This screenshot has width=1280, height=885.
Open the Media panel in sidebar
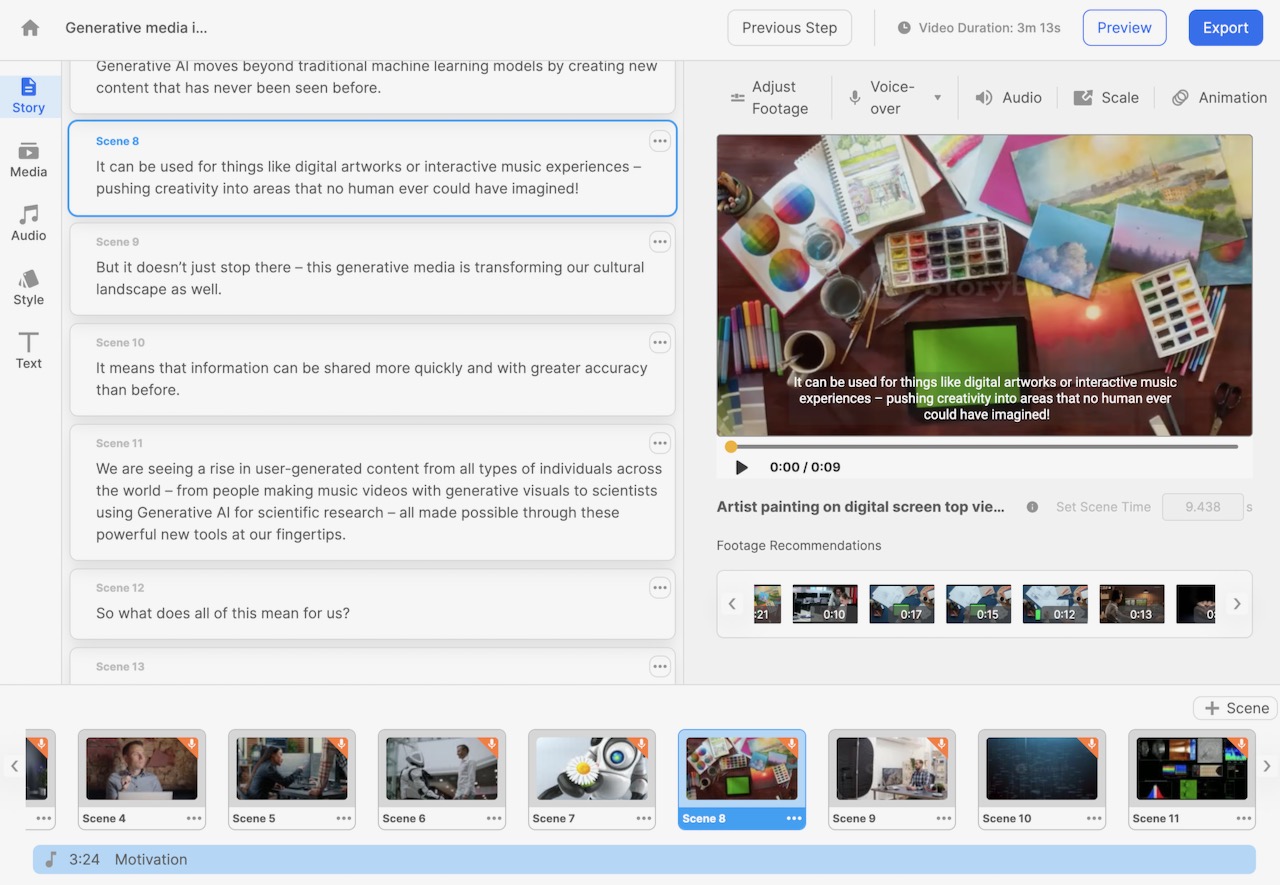tap(29, 160)
